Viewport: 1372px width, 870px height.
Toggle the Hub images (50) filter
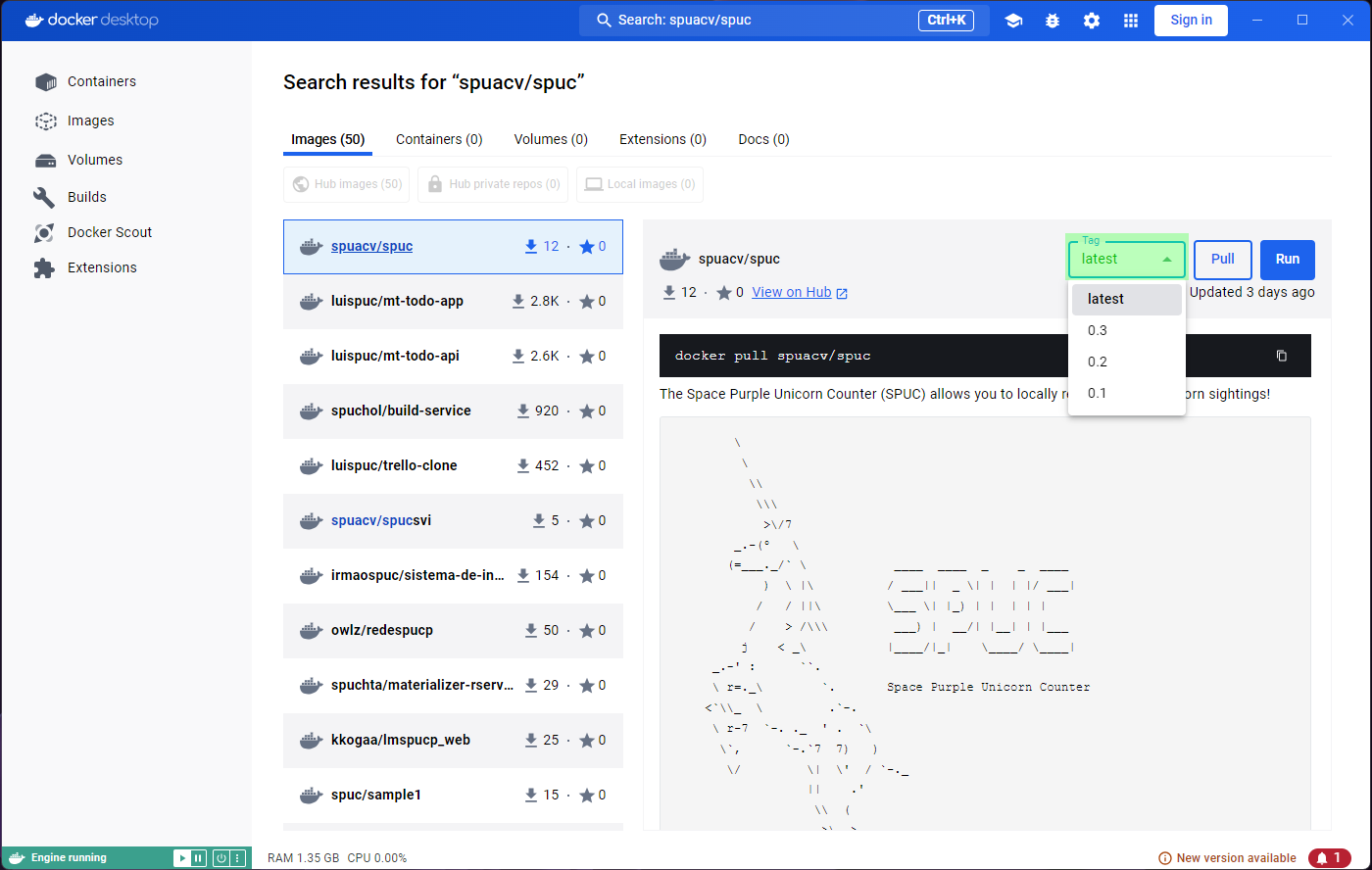(x=346, y=184)
